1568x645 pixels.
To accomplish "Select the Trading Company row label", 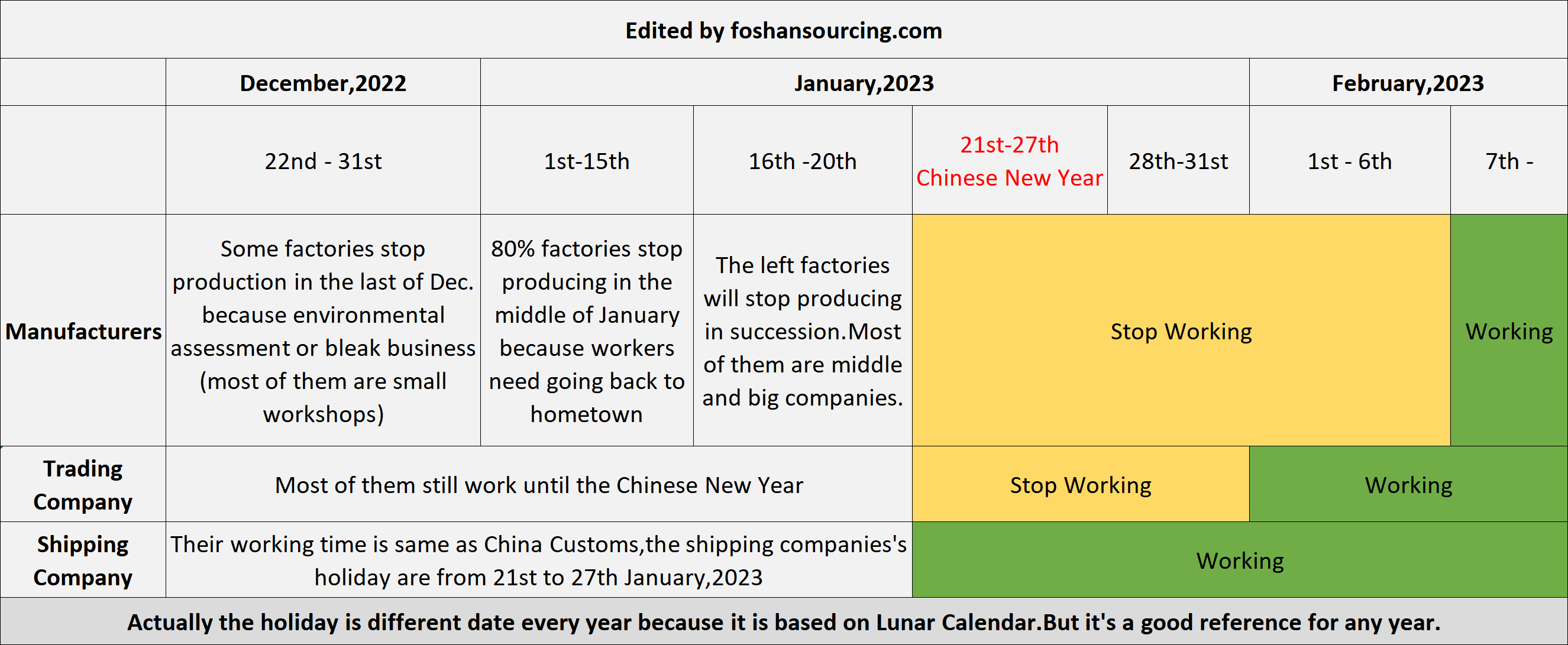I will [x=83, y=484].
